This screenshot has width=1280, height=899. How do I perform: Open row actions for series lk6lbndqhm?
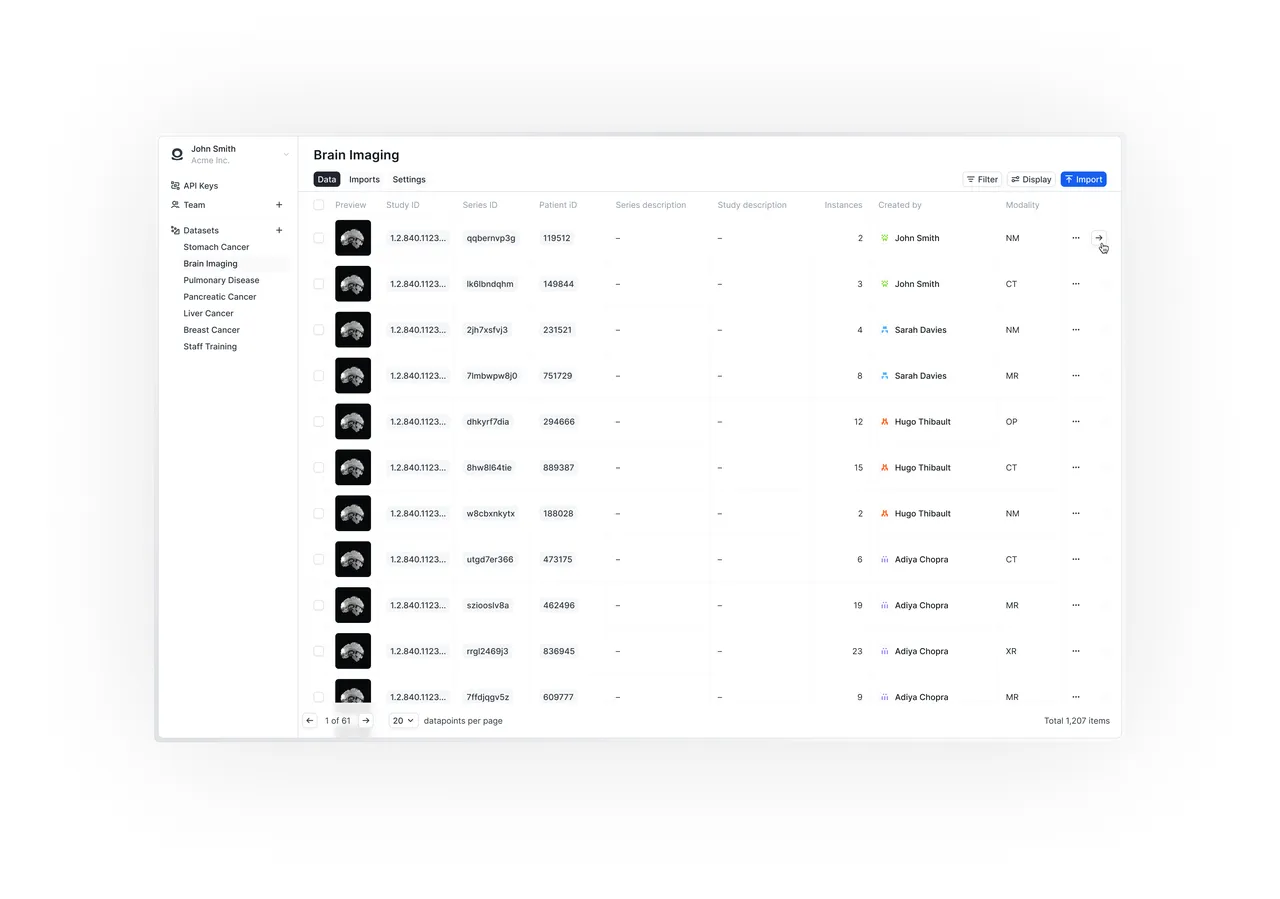[x=1076, y=284]
